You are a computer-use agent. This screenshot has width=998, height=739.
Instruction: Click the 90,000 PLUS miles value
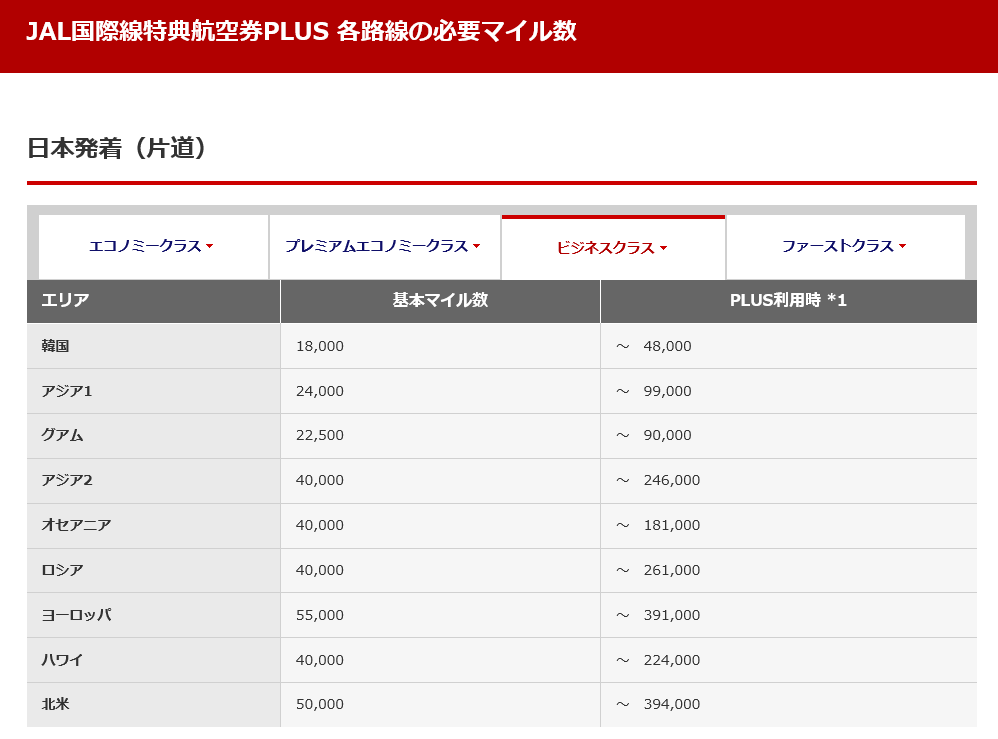(x=667, y=435)
